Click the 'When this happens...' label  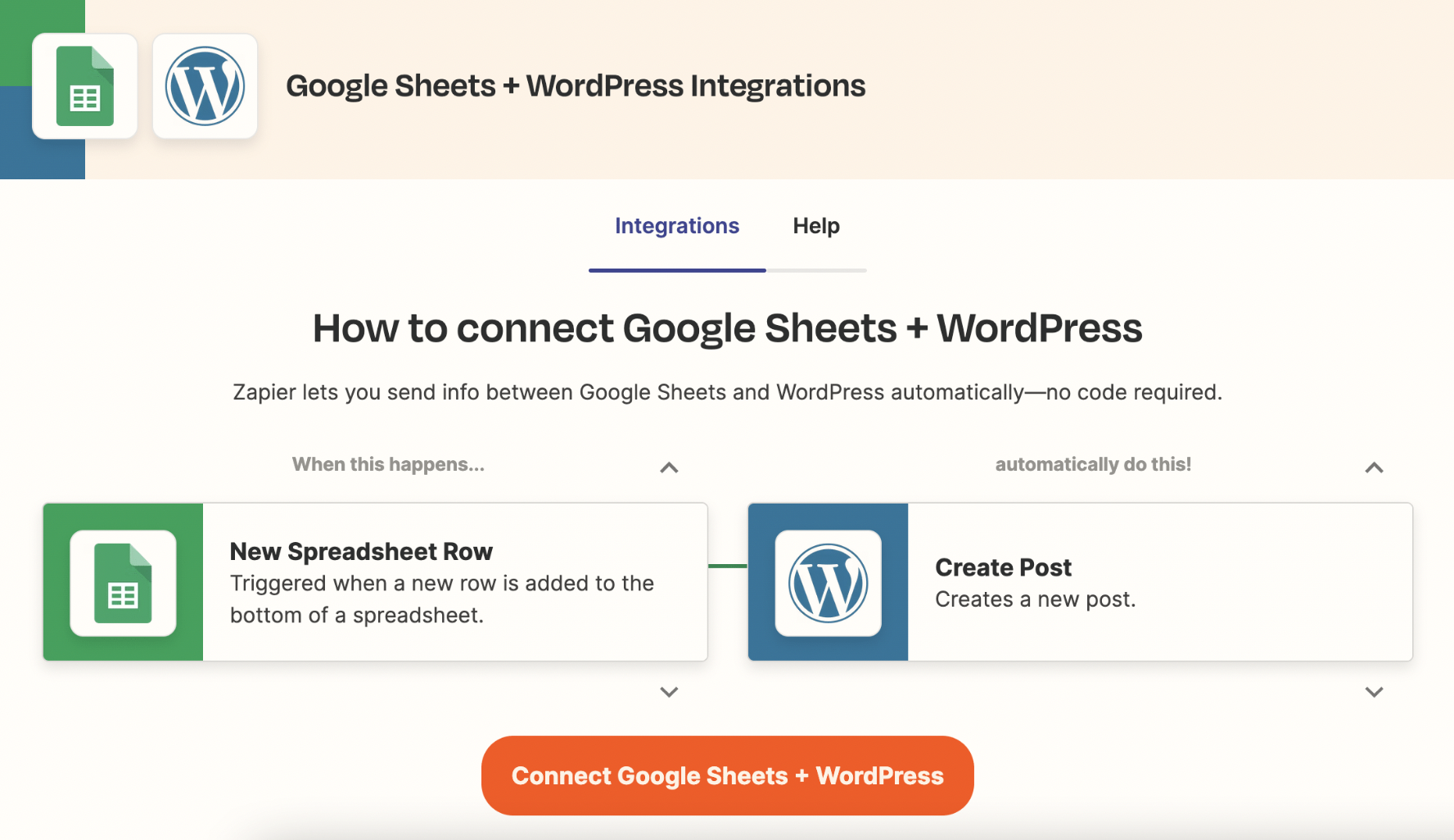point(388,464)
